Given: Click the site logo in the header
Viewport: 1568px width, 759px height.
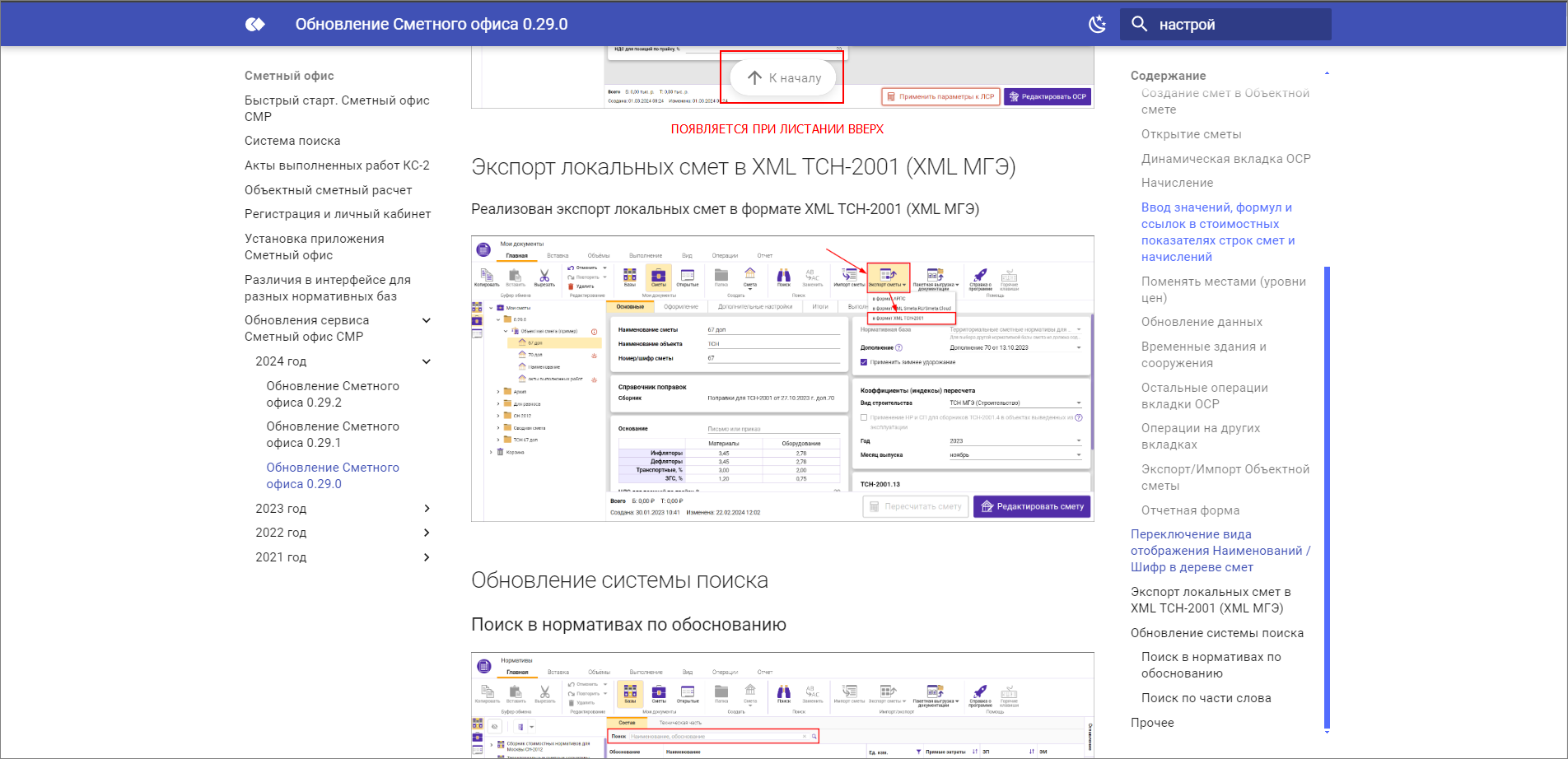Looking at the screenshot, I should [x=255, y=25].
